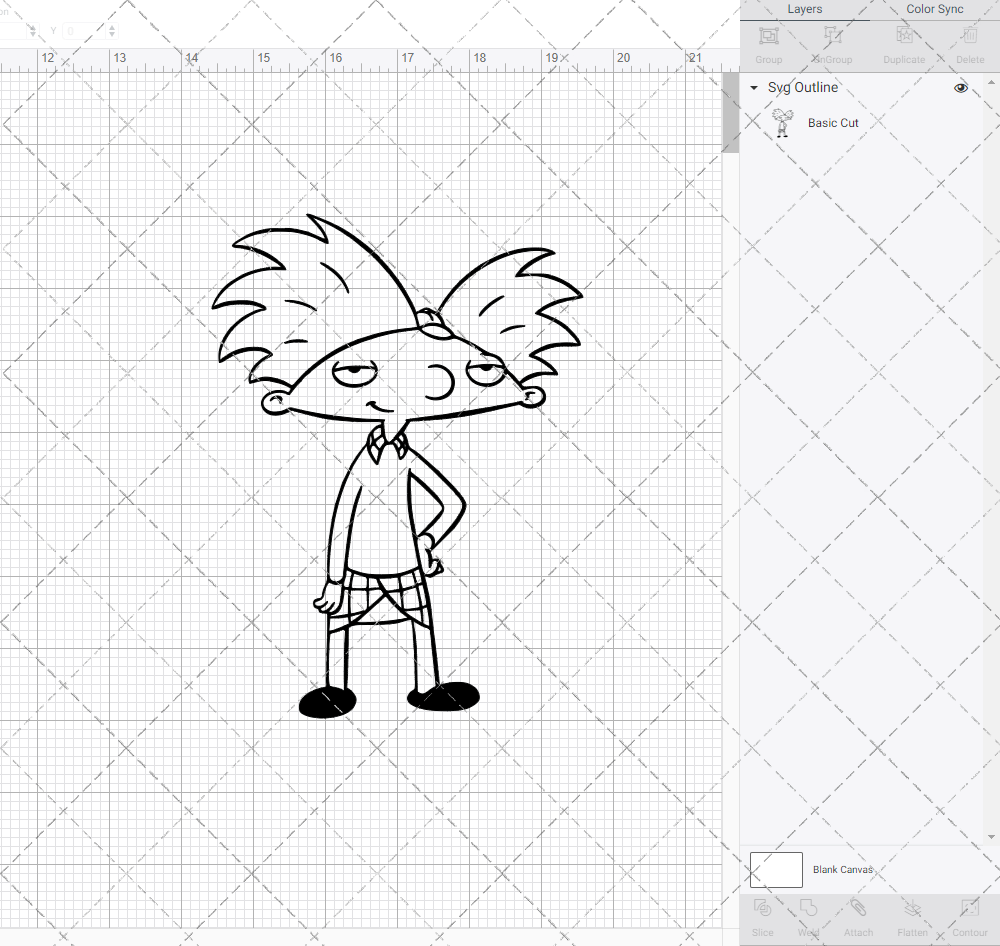The image size is (1000, 946).
Task: Collapse the Svg Outline layer group
Action: click(753, 88)
